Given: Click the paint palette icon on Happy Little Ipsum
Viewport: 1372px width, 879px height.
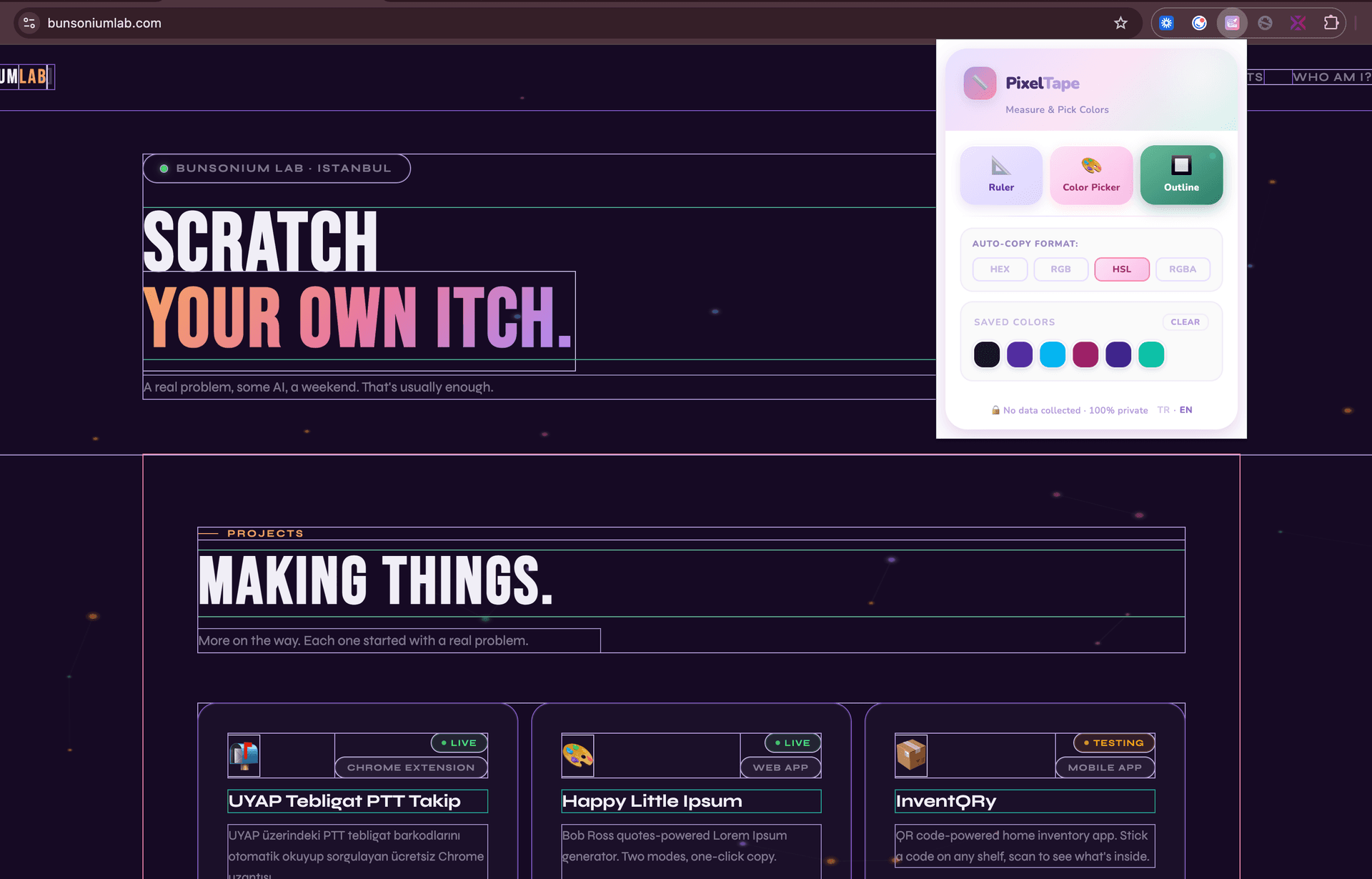Looking at the screenshot, I should click(x=577, y=755).
